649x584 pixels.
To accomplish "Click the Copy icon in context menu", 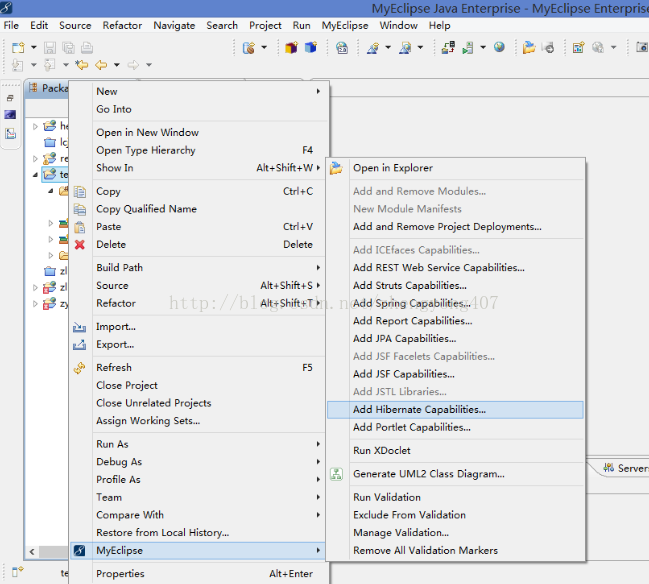I will [x=79, y=192].
